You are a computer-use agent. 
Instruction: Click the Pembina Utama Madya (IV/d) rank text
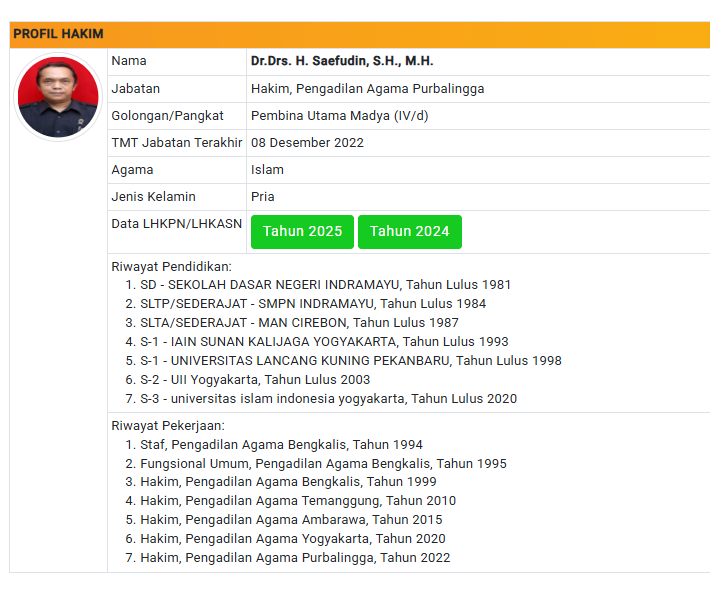tap(339, 115)
